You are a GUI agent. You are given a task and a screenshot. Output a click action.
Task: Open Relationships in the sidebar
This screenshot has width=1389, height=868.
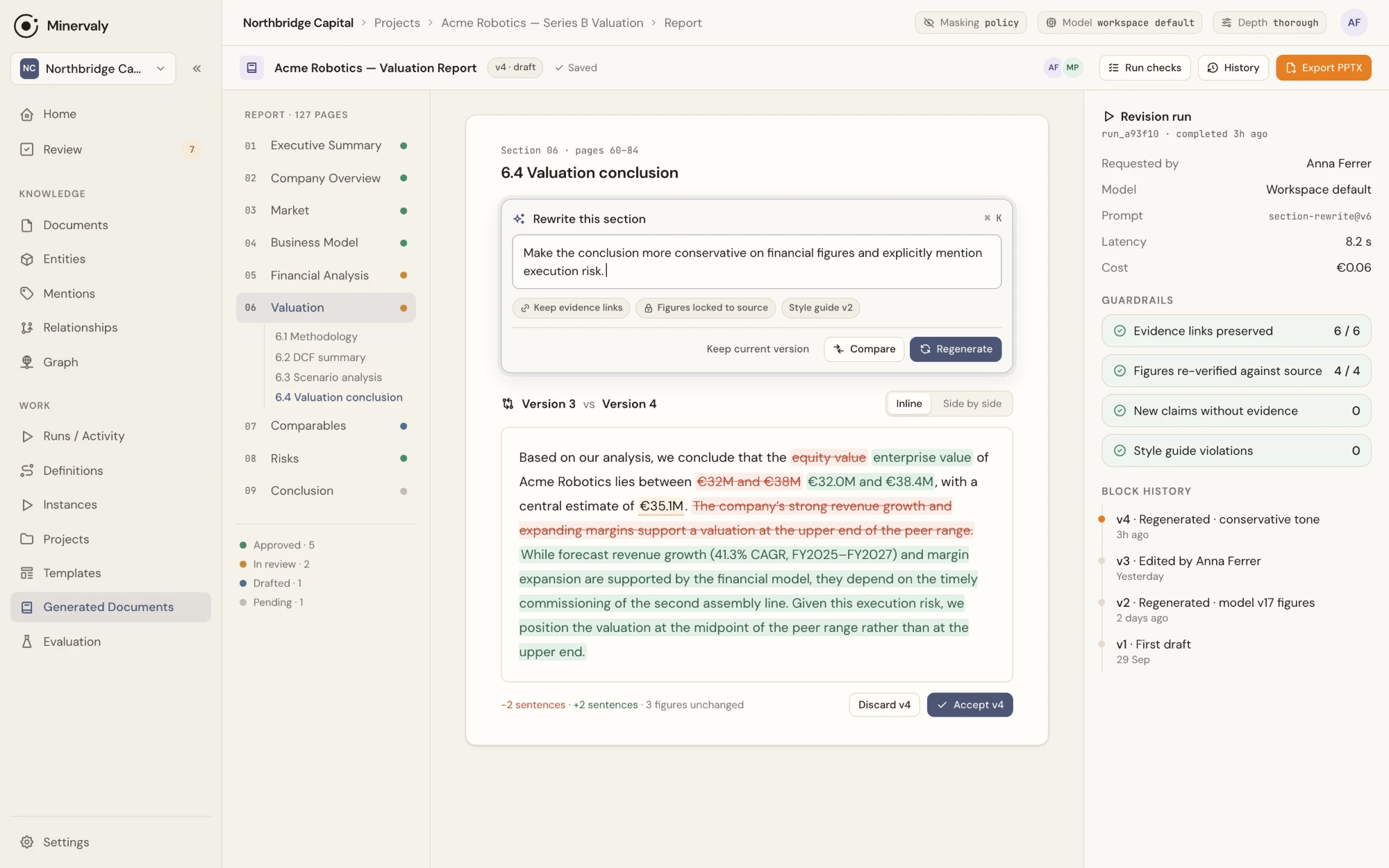pyautogui.click(x=111, y=328)
